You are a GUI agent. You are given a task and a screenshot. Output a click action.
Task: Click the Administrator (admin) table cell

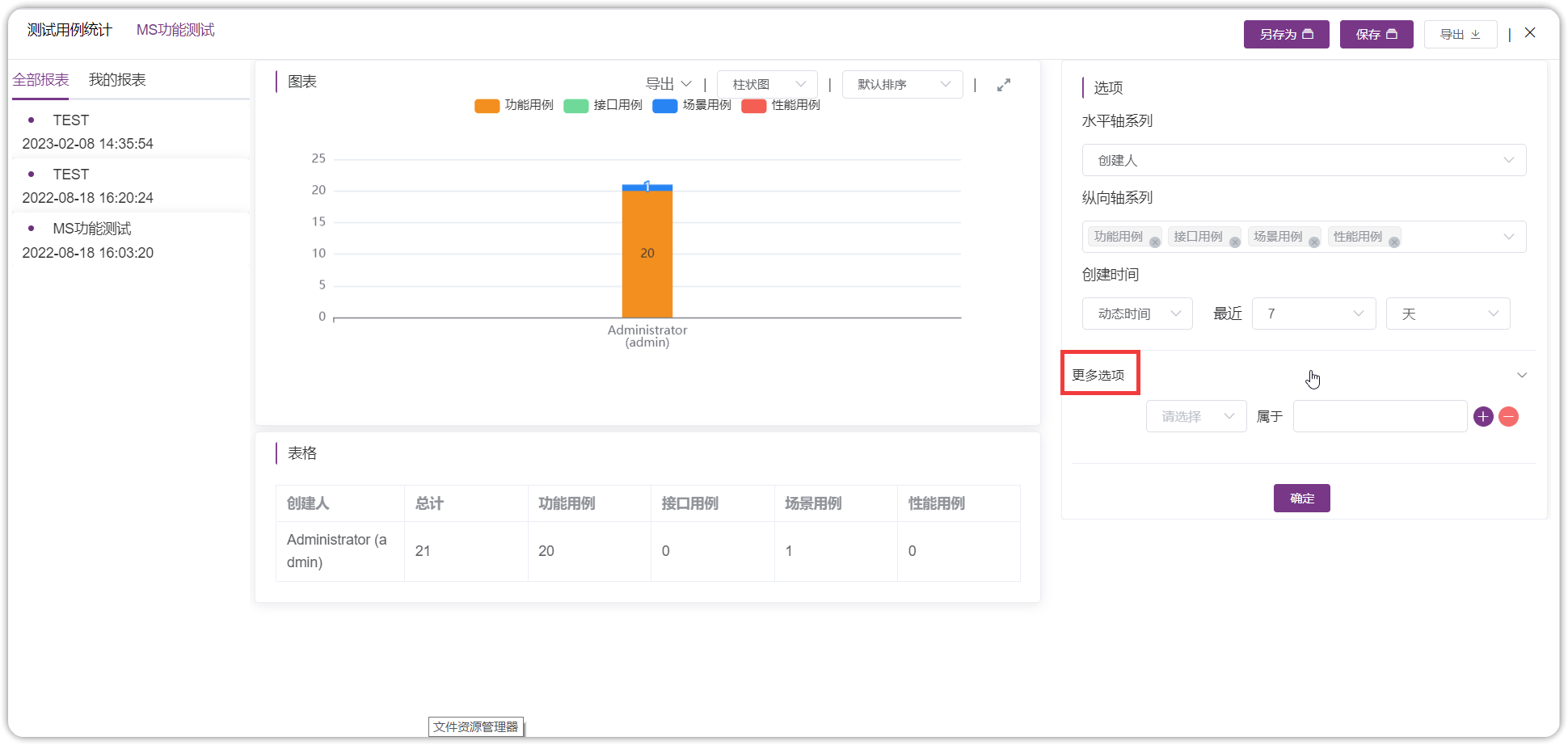coord(340,551)
